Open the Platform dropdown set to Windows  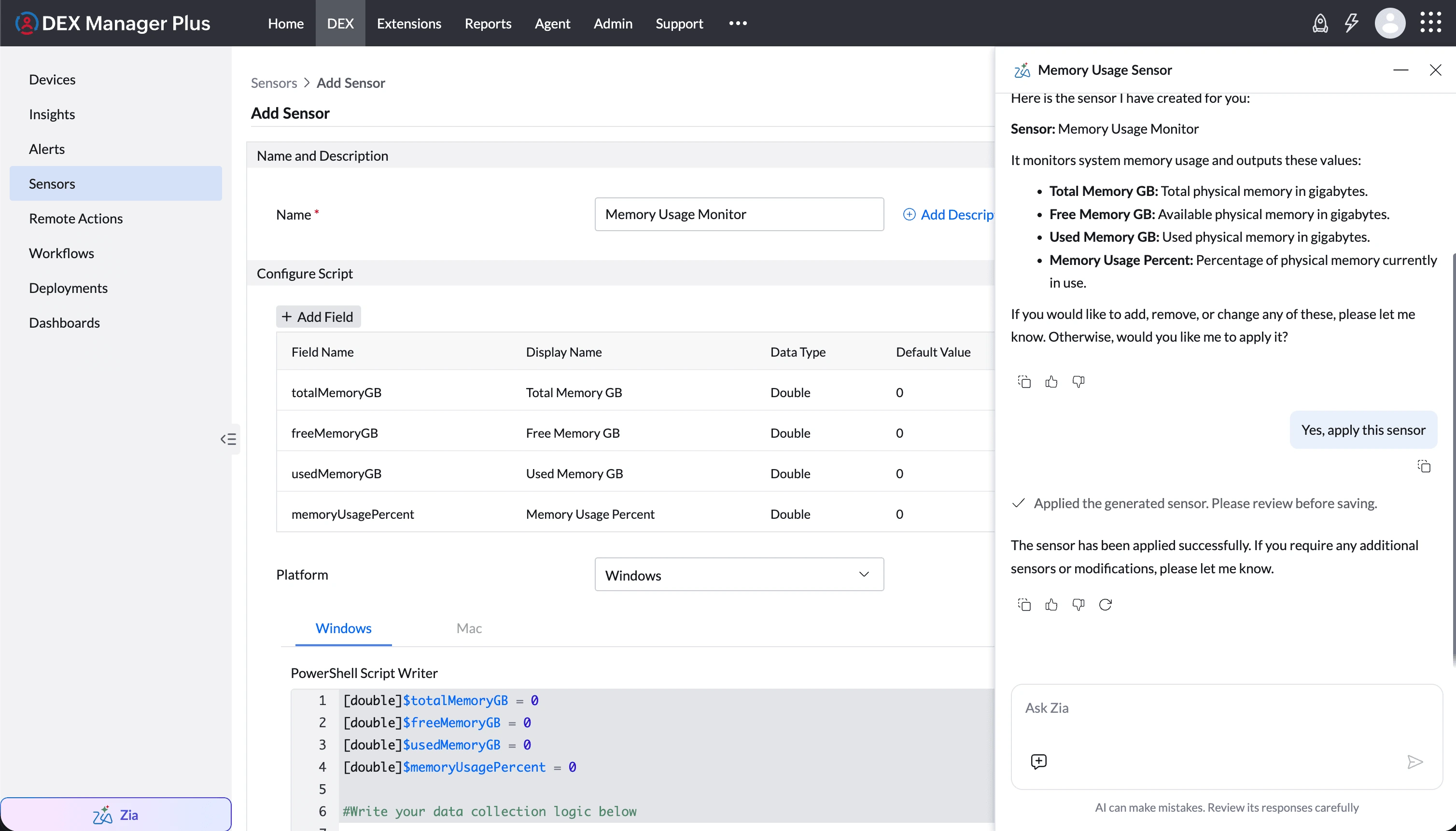[x=739, y=575]
